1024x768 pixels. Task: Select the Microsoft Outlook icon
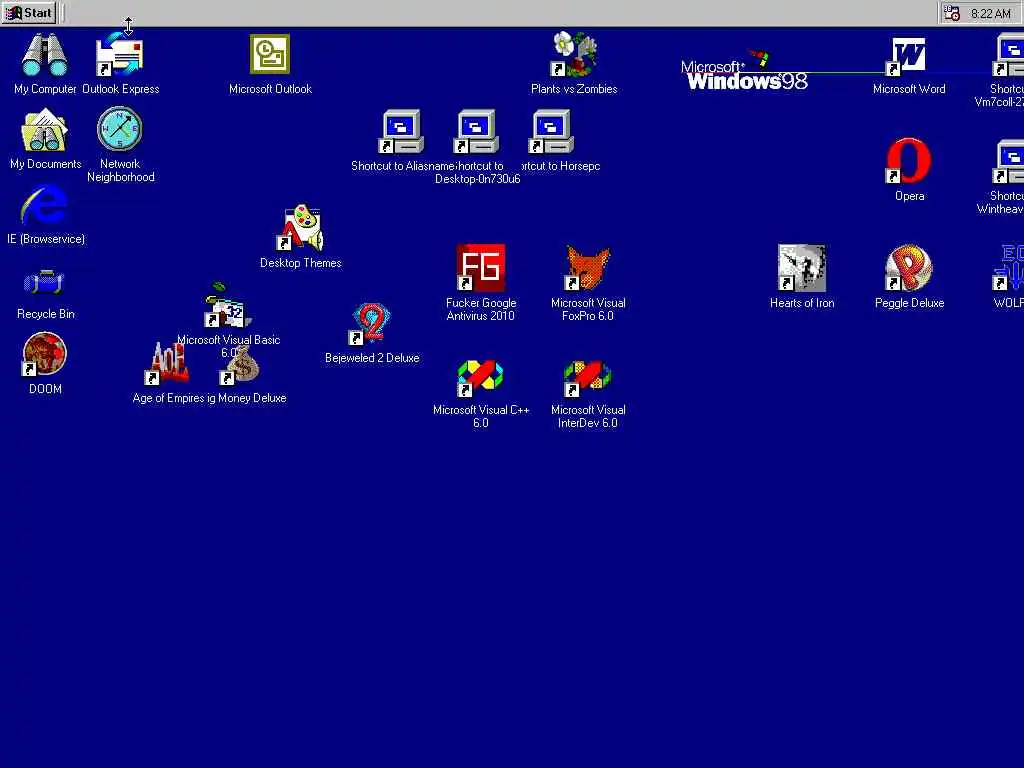270,54
